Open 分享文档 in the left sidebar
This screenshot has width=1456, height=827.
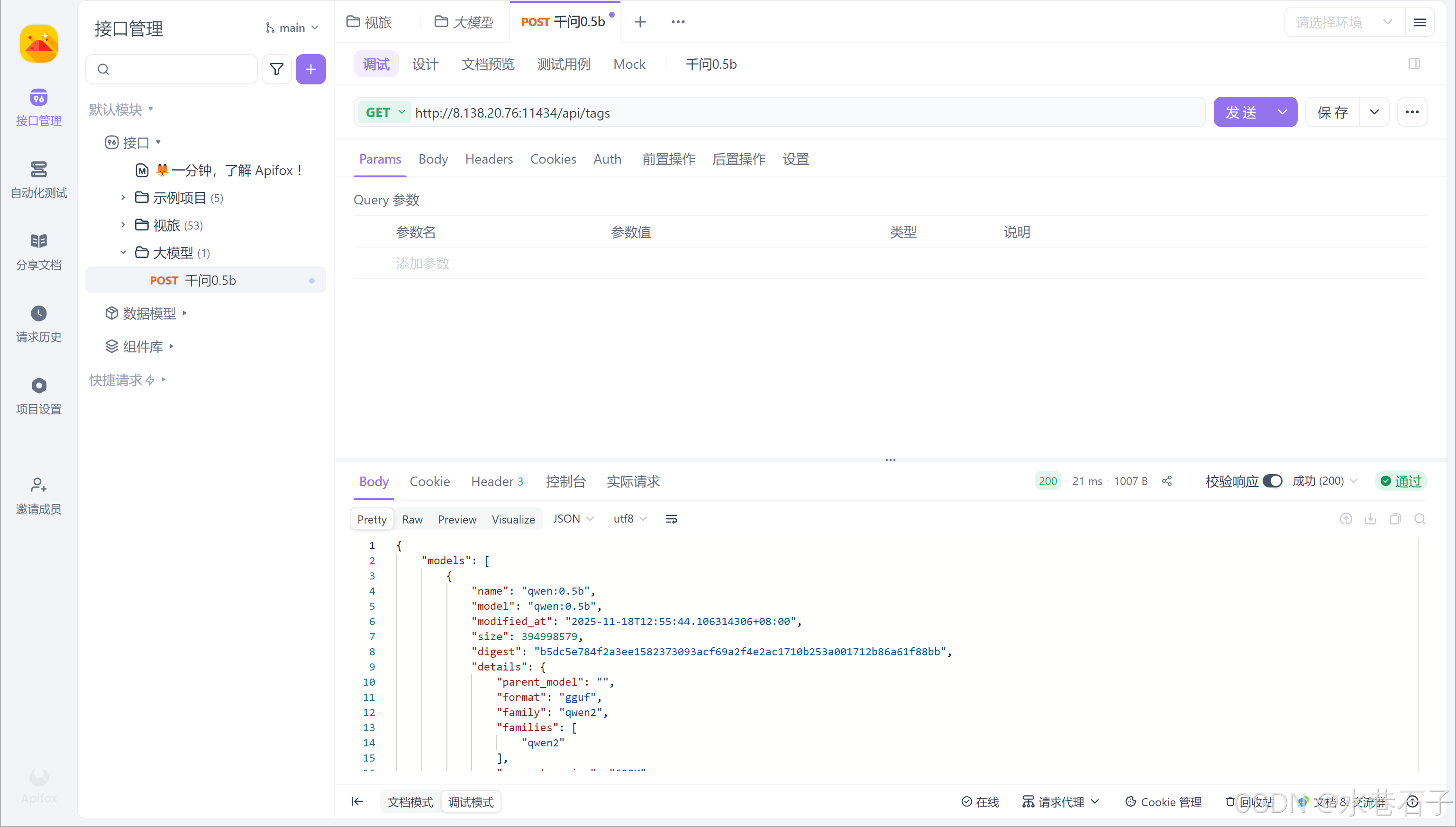click(38, 252)
